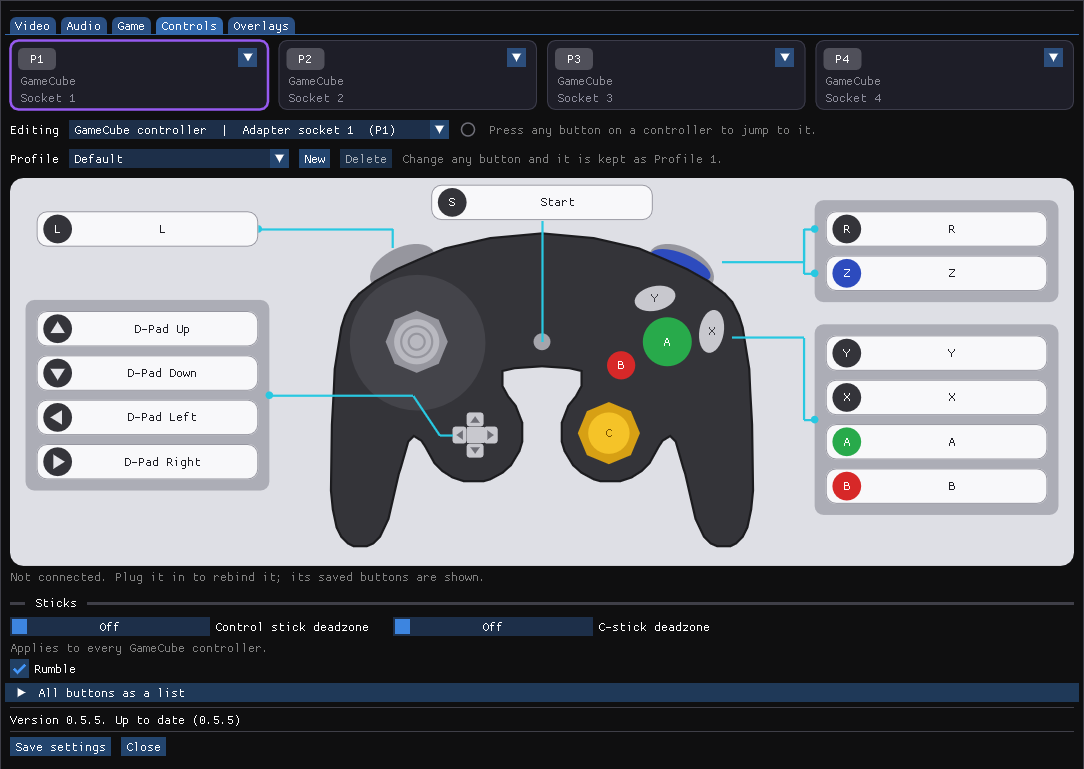Image resolution: width=1084 pixels, height=769 pixels.
Task: Open the P1 slot dropdown arrow
Action: 247,57
